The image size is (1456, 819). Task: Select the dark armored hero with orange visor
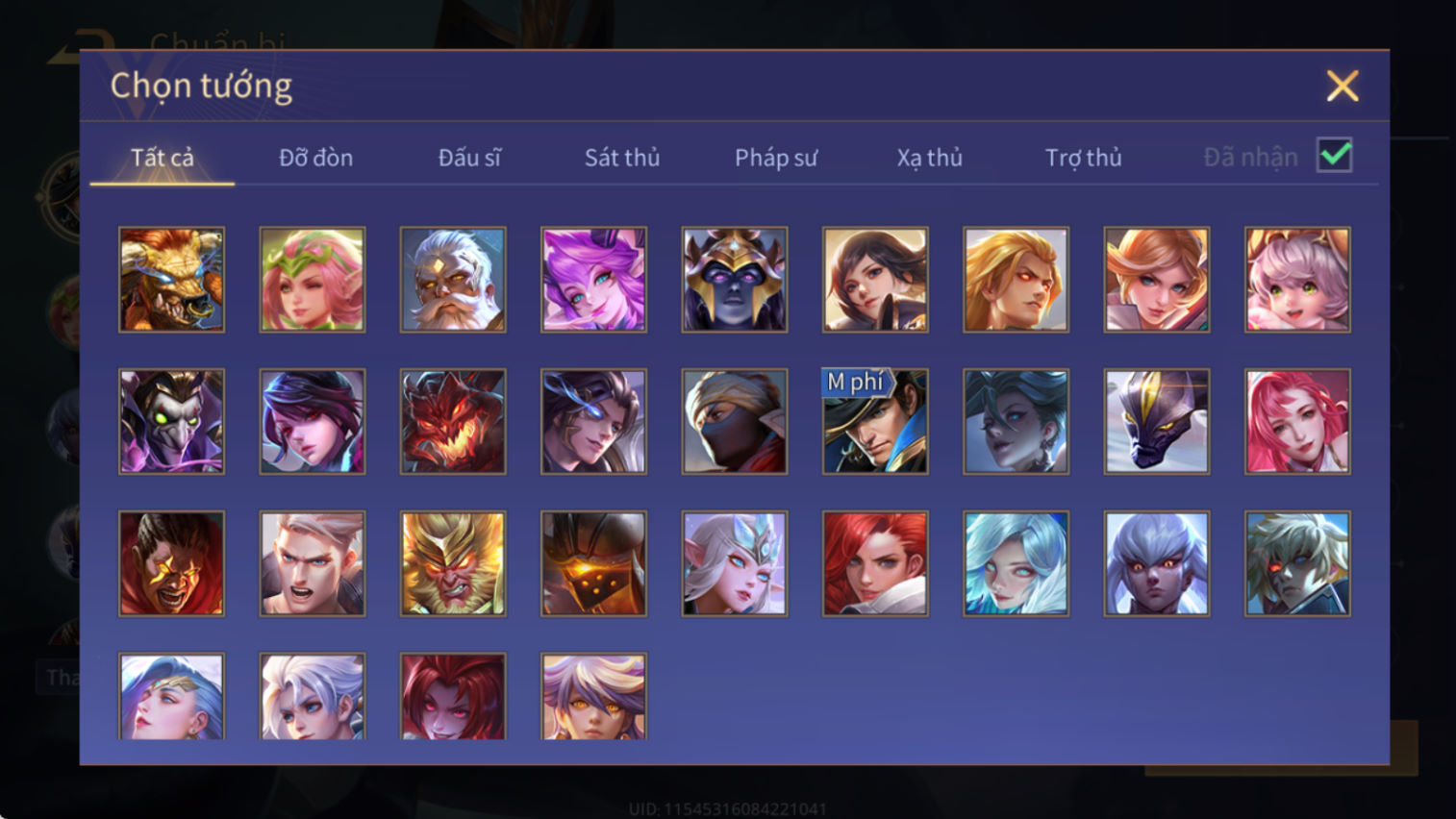[x=593, y=563]
